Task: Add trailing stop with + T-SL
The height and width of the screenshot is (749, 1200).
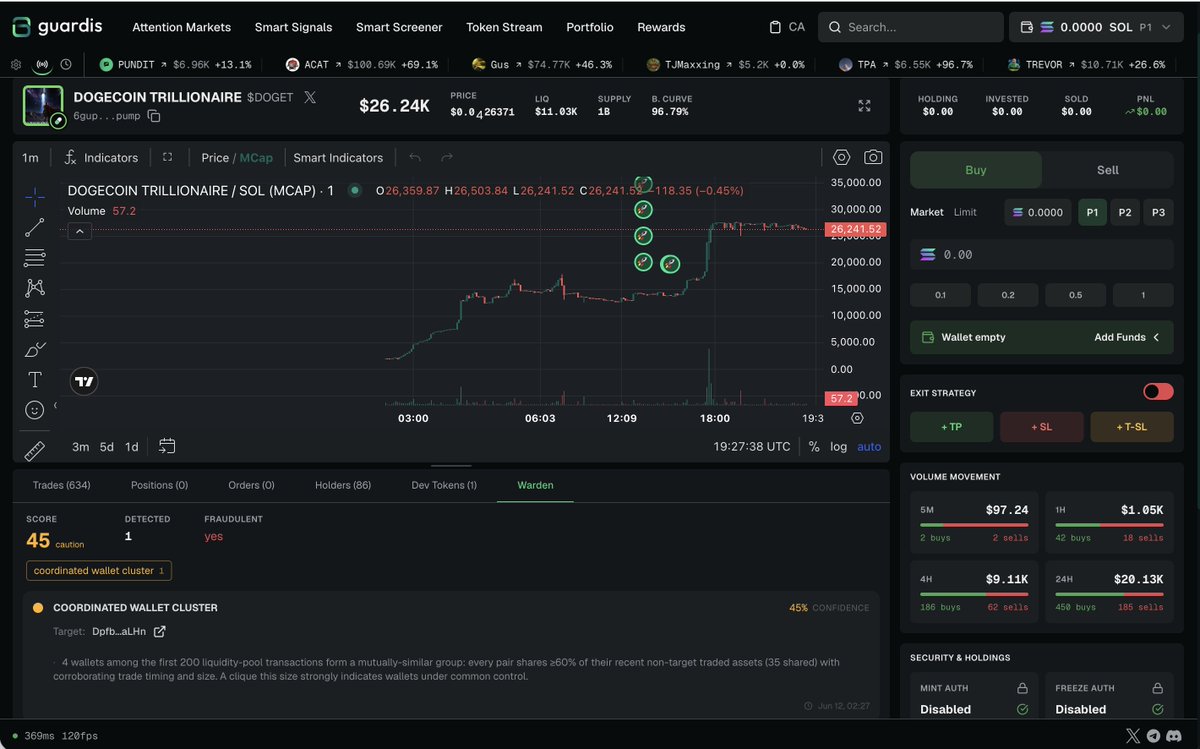Action: (x=1132, y=427)
